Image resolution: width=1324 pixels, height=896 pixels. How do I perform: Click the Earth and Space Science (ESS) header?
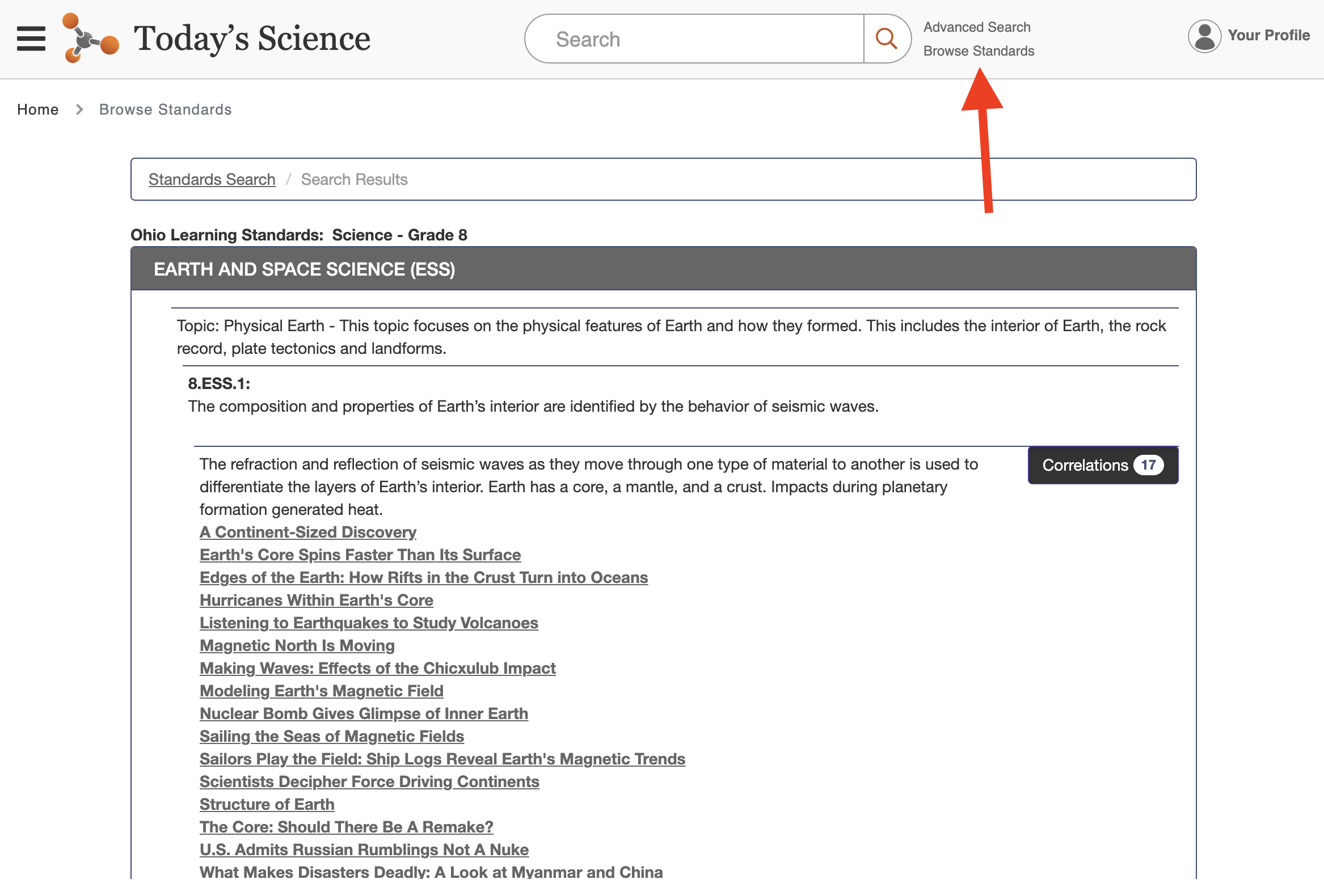(x=663, y=269)
